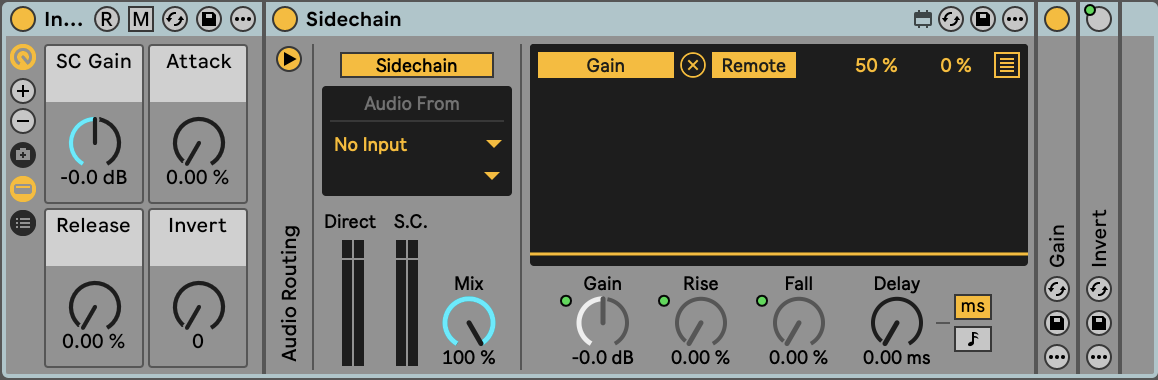Viewport: 1158px width, 380px height.
Task: Click the Mix knob at 100 %
Action: point(469,322)
